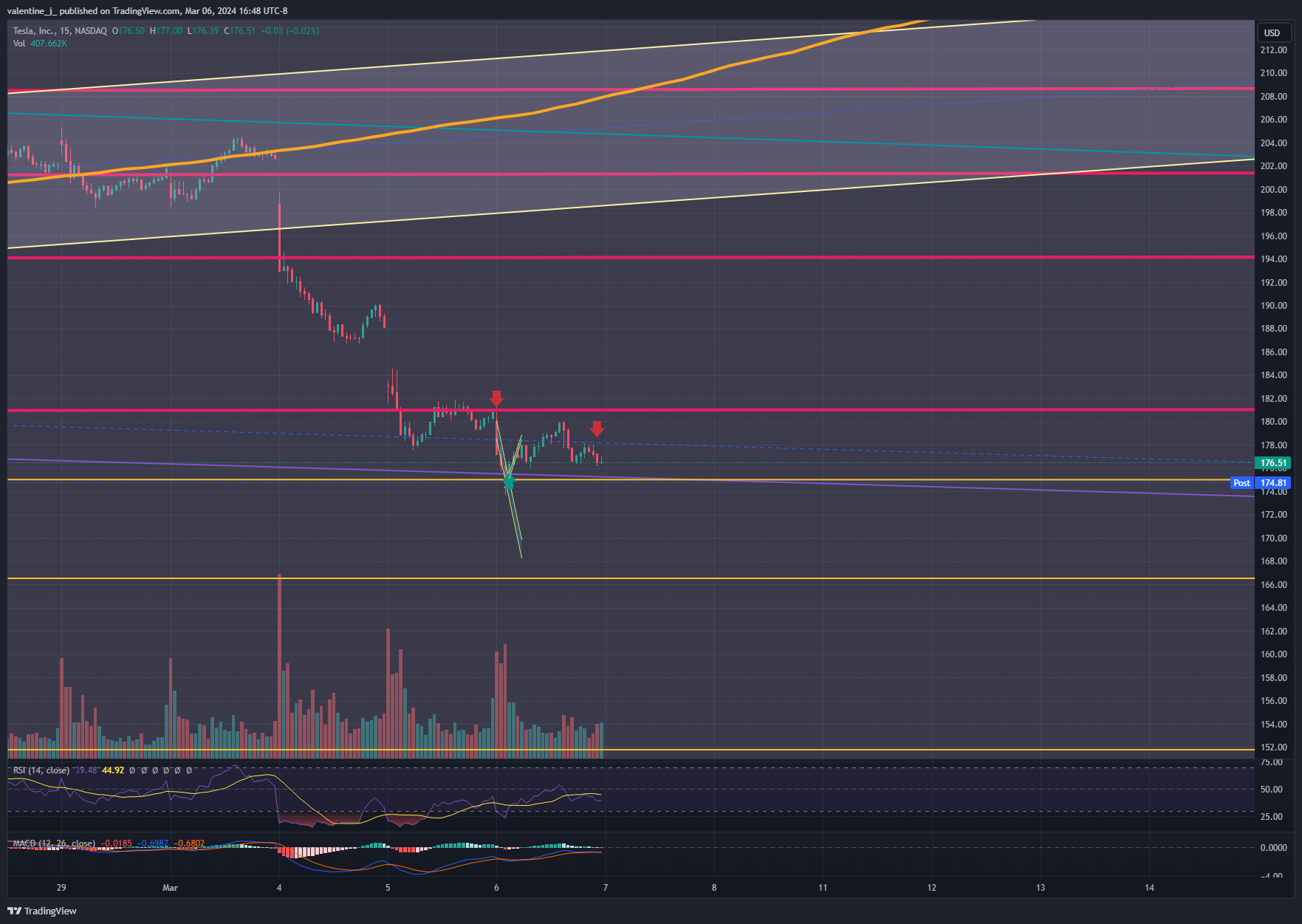Click the date label 7 on time axis
The image size is (1302, 924).
(x=606, y=888)
